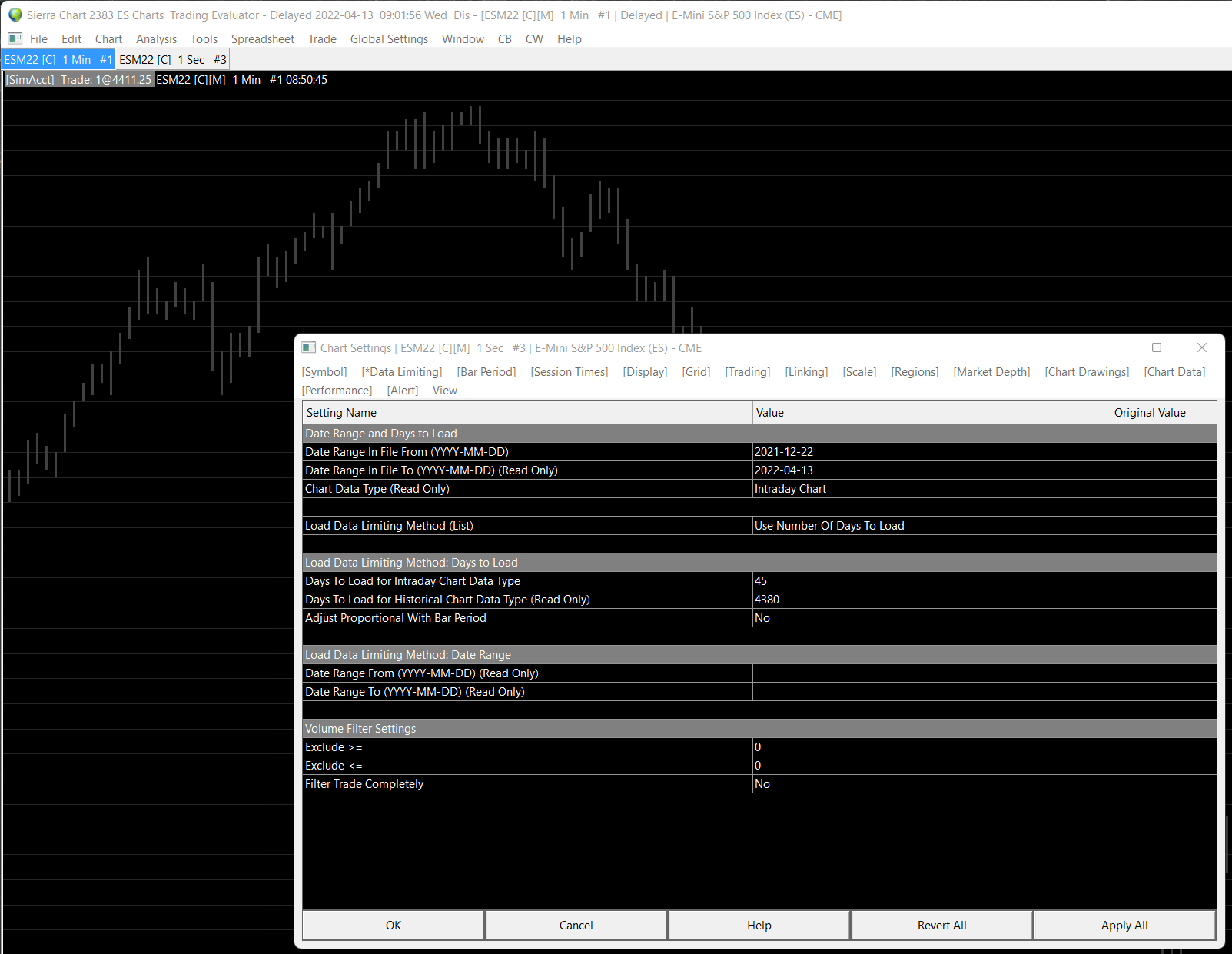The image size is (1232, 954).
Task: Select the 4380 historical days value
Action: coord(931,600)
